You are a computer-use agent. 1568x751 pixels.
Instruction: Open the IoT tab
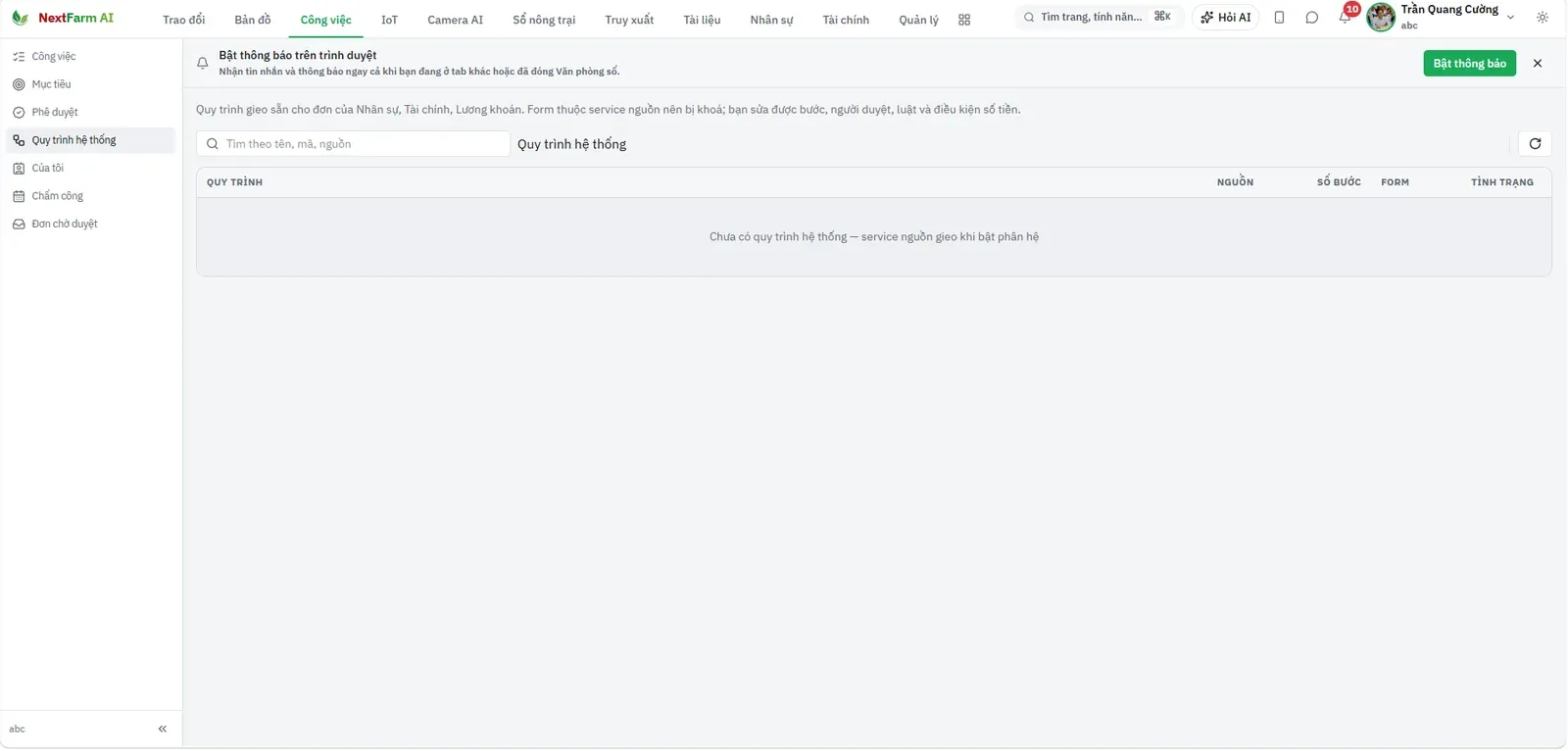pyautogui.click(x=389, y=20)
